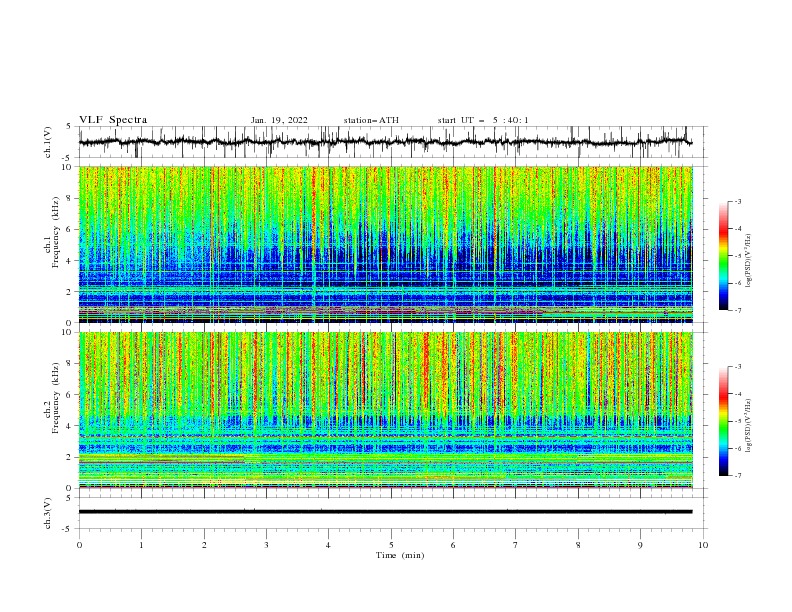Click the time axis tick label '0'

[x=79, y=545]
